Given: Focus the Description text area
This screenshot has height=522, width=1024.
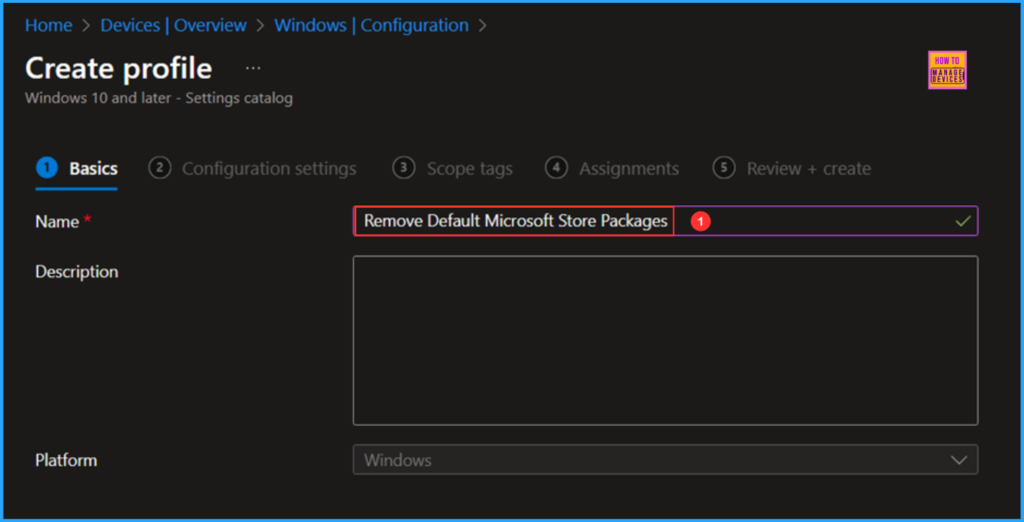Looking at the screenshot, I should tap(665, 340).
